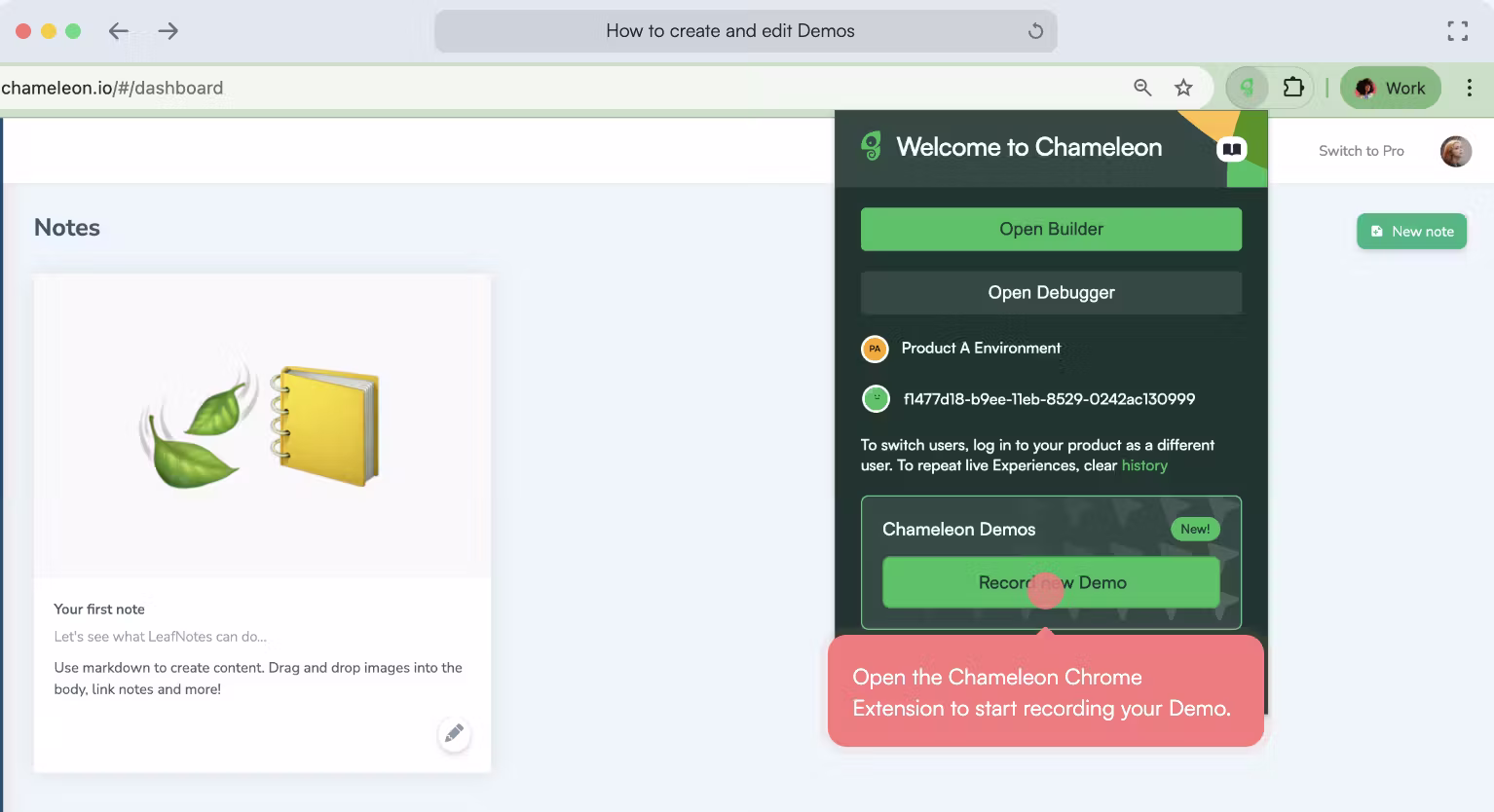This screenshot has width=1494, height=812.
Task: Open the Chameleon help docs book icon
Action: tap(1231, 149)
